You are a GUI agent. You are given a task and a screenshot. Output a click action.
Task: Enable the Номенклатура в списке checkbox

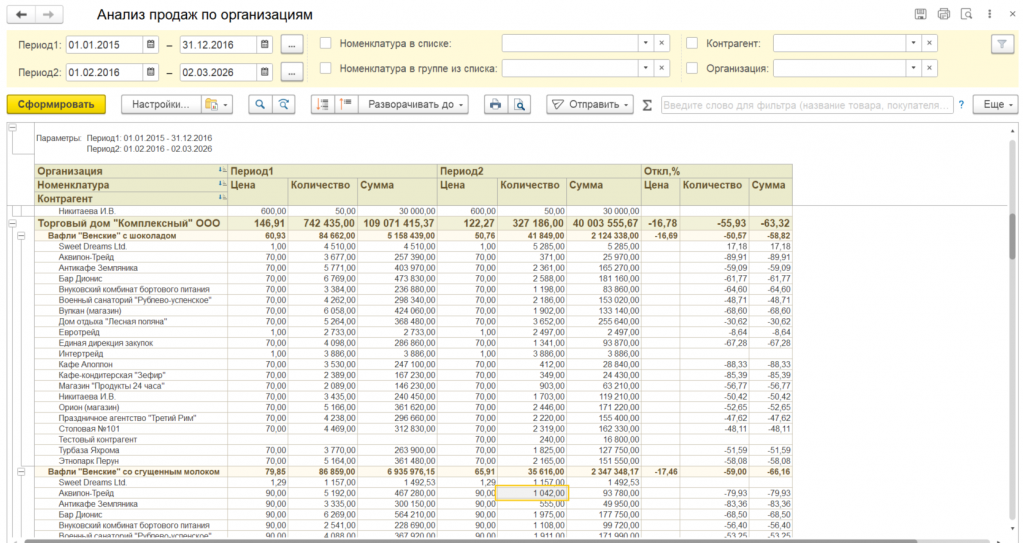[x=325, y=44]
